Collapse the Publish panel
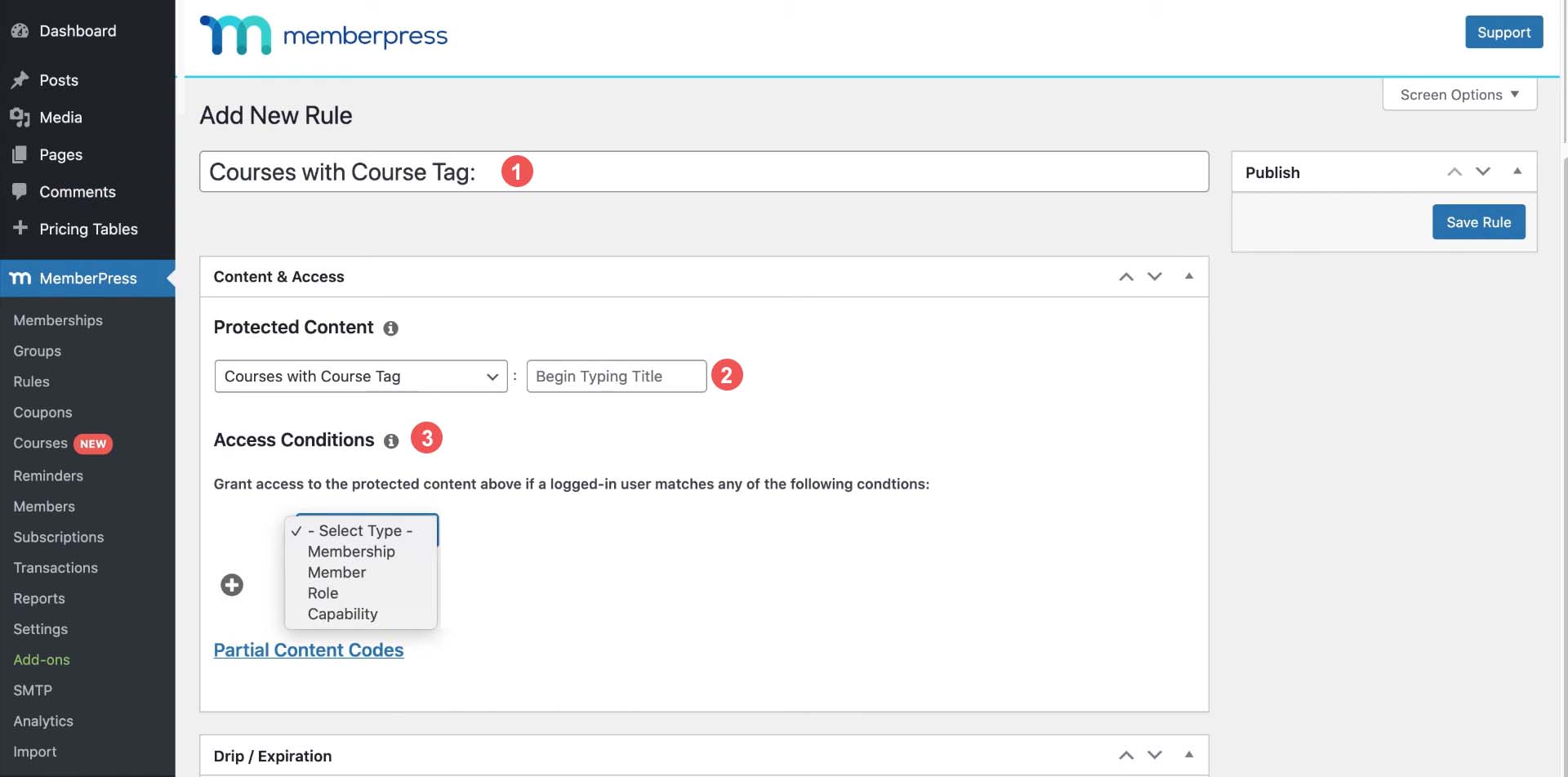The image size is (1568, 777). 1517,171
